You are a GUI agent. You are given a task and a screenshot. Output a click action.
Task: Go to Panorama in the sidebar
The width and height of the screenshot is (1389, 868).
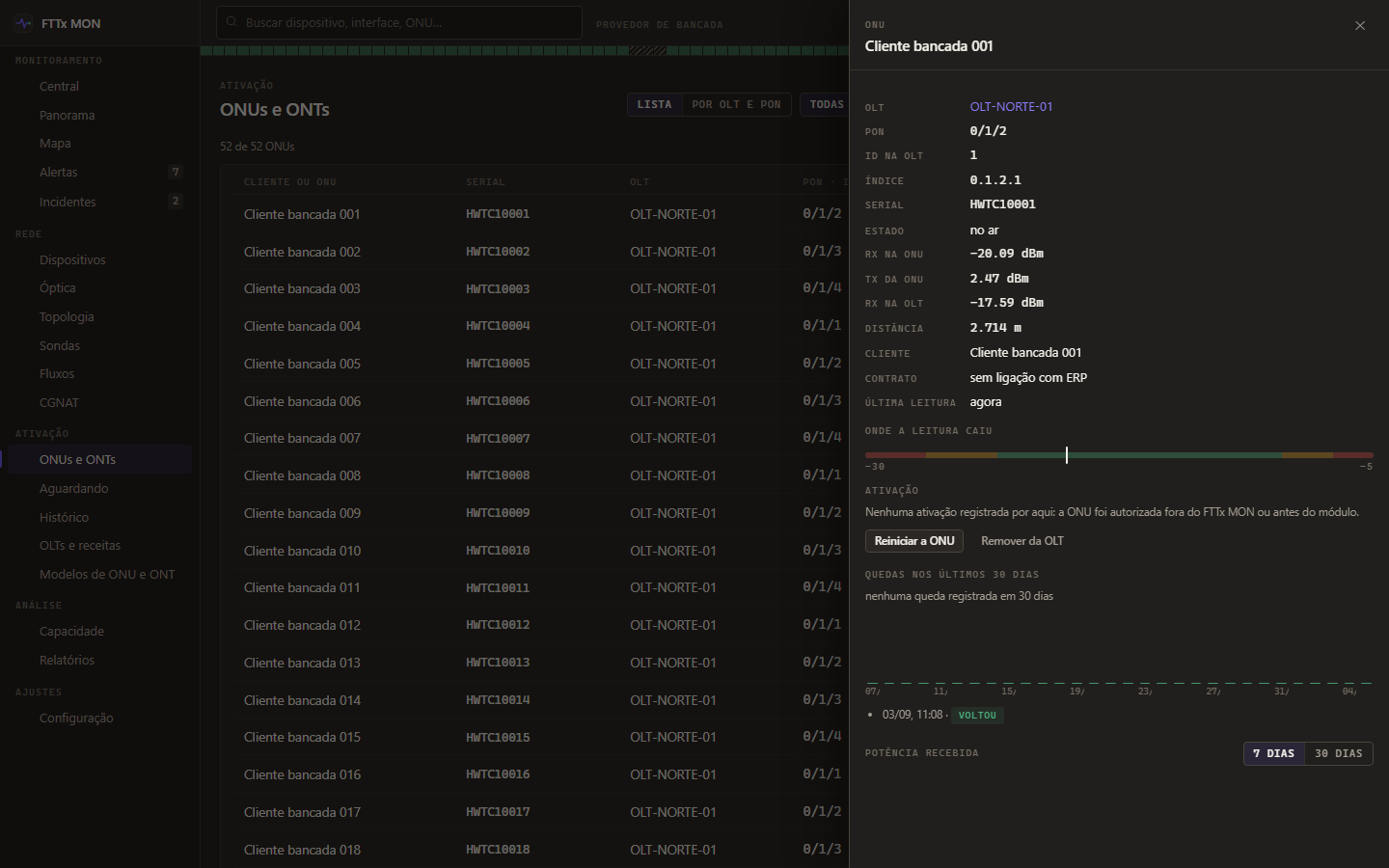coord(100,116)
